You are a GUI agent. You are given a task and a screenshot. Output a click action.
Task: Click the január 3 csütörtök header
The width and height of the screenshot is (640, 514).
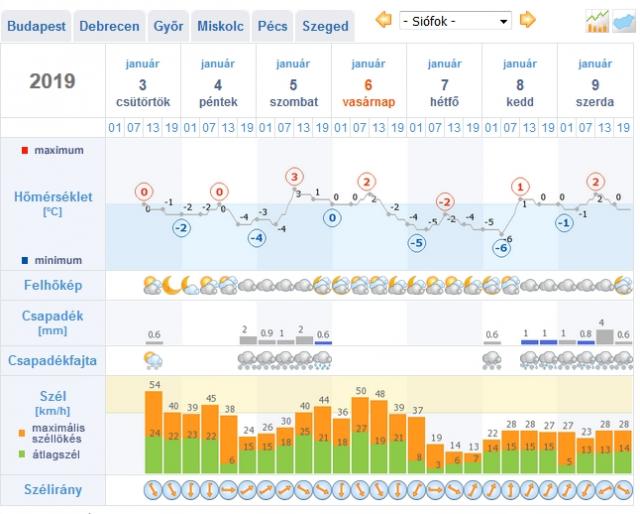pos(143,83)
